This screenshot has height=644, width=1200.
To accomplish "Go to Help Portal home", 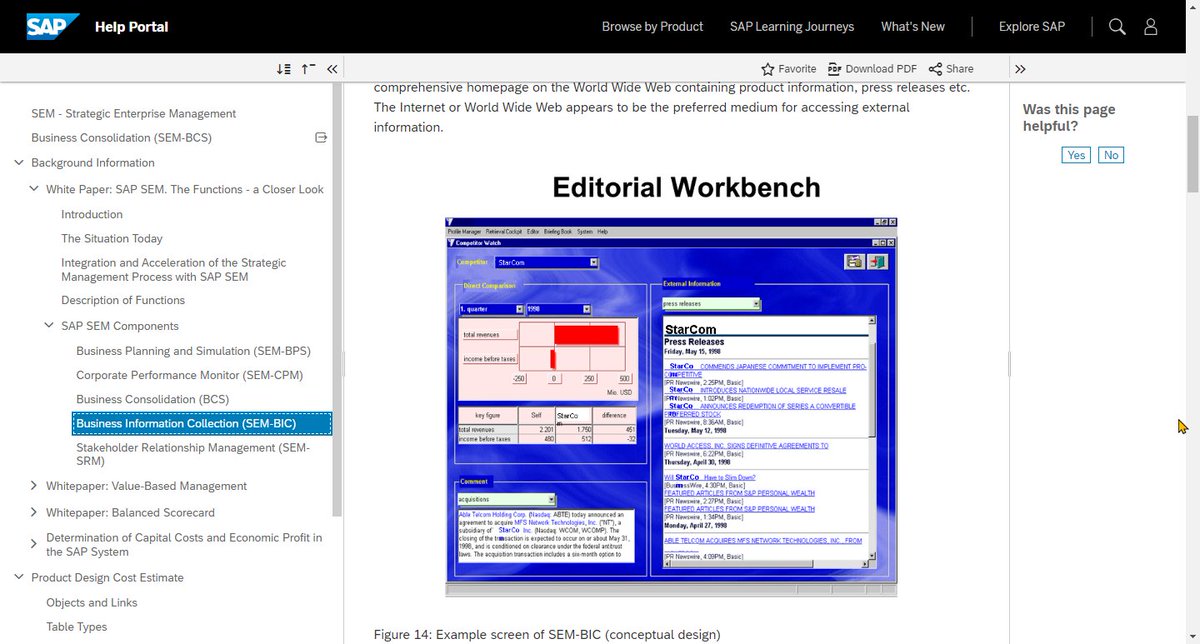I will point(131,27).
